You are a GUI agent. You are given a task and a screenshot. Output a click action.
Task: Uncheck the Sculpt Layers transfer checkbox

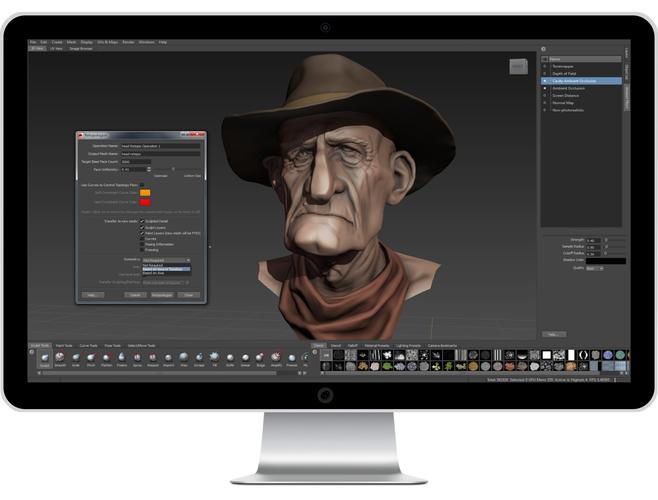(142, 227)
